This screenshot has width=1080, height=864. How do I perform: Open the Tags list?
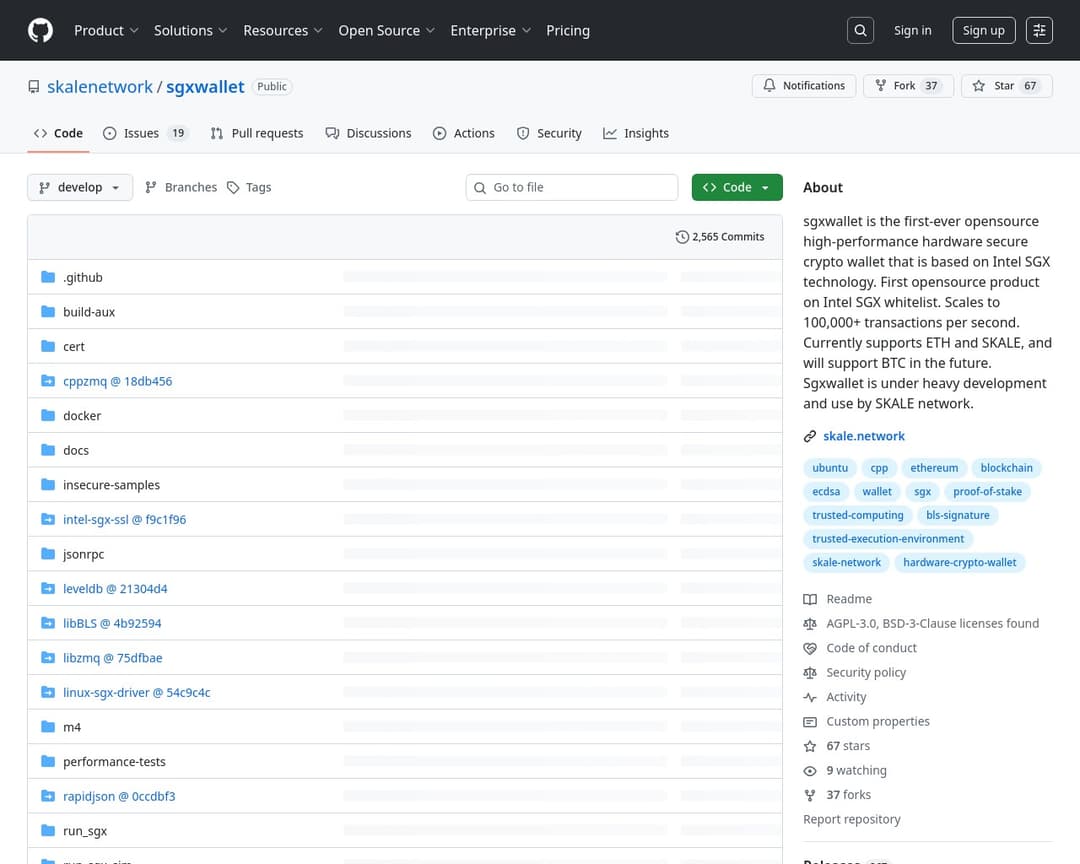(249, 188)
